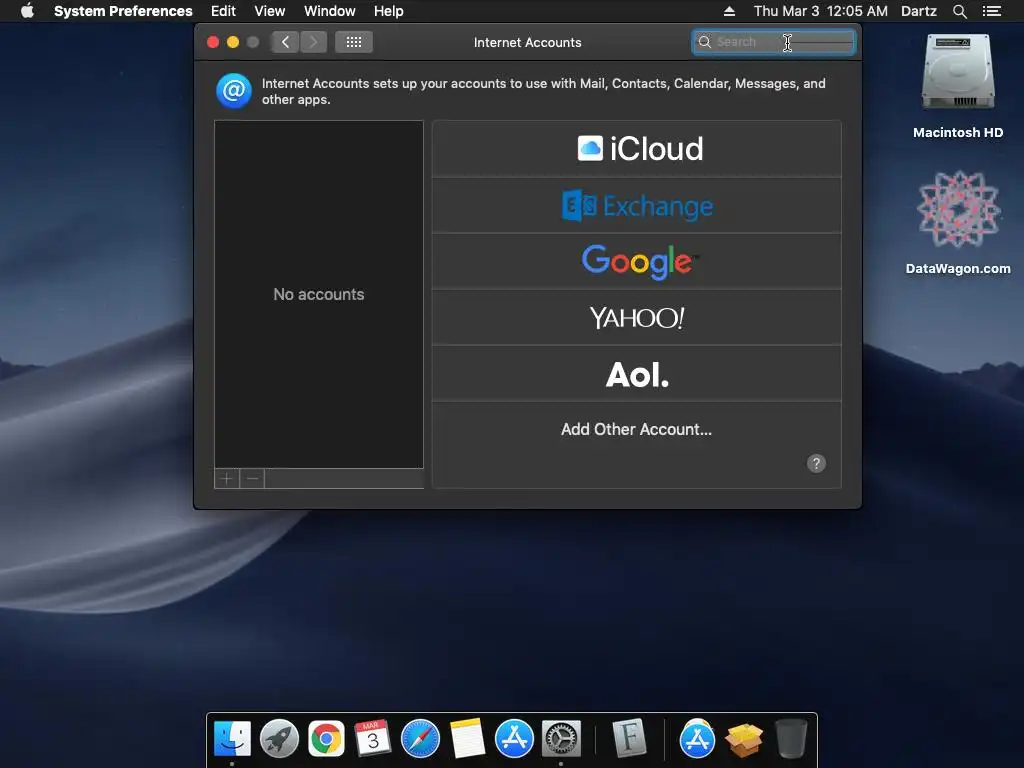Choose the Exchange account type
Screen dimensions: 1024x768
click(637, 206)
